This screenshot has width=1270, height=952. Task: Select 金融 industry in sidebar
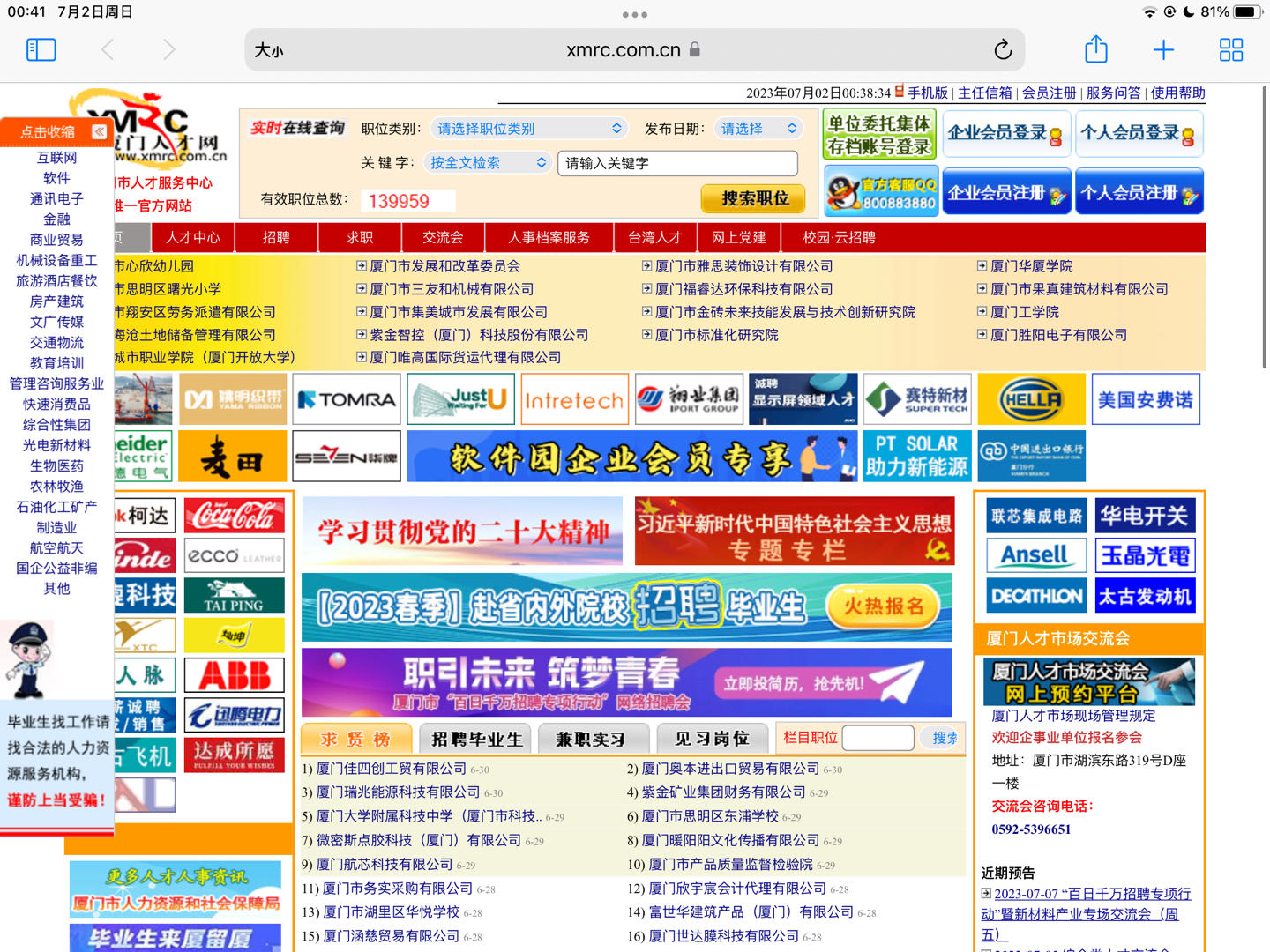pos(56,219)
